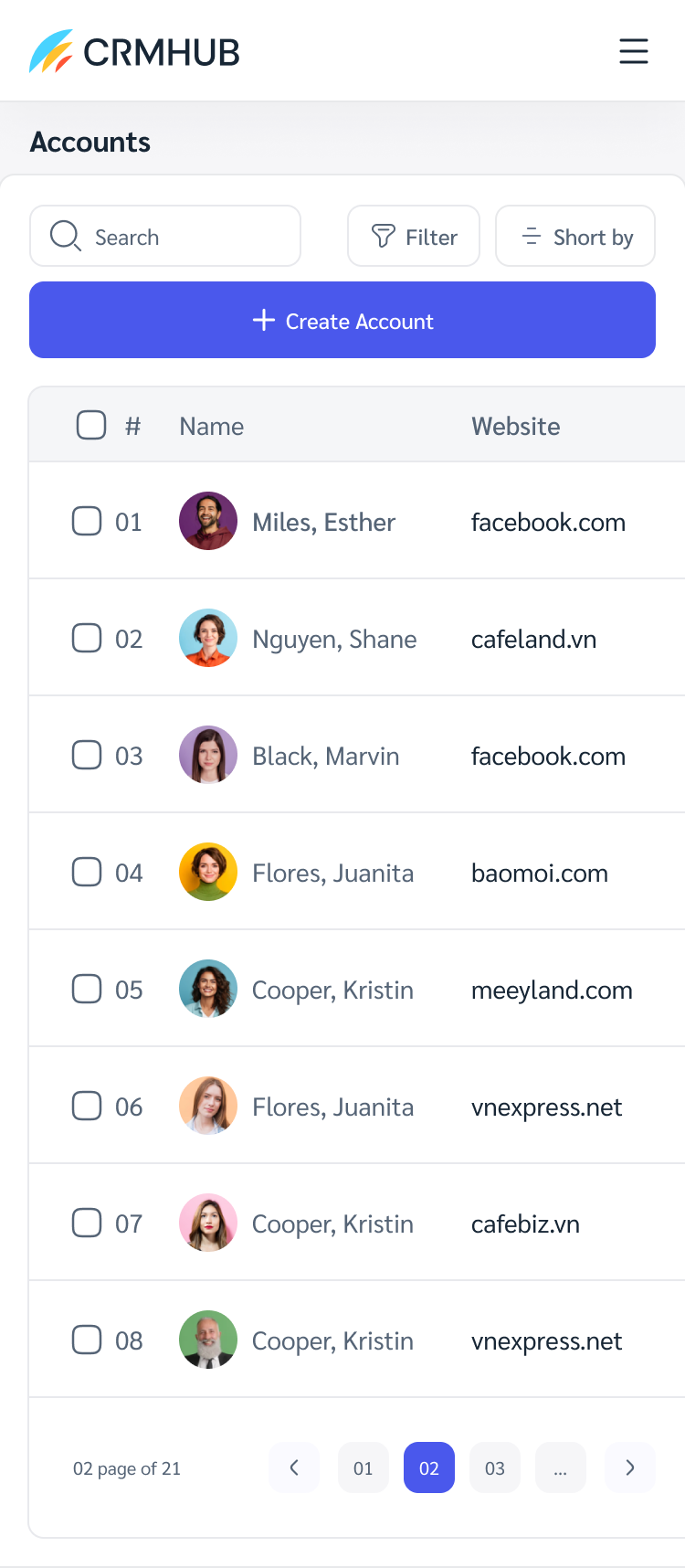Click Shane Nguyen's profile avatar

coord(207,637)
